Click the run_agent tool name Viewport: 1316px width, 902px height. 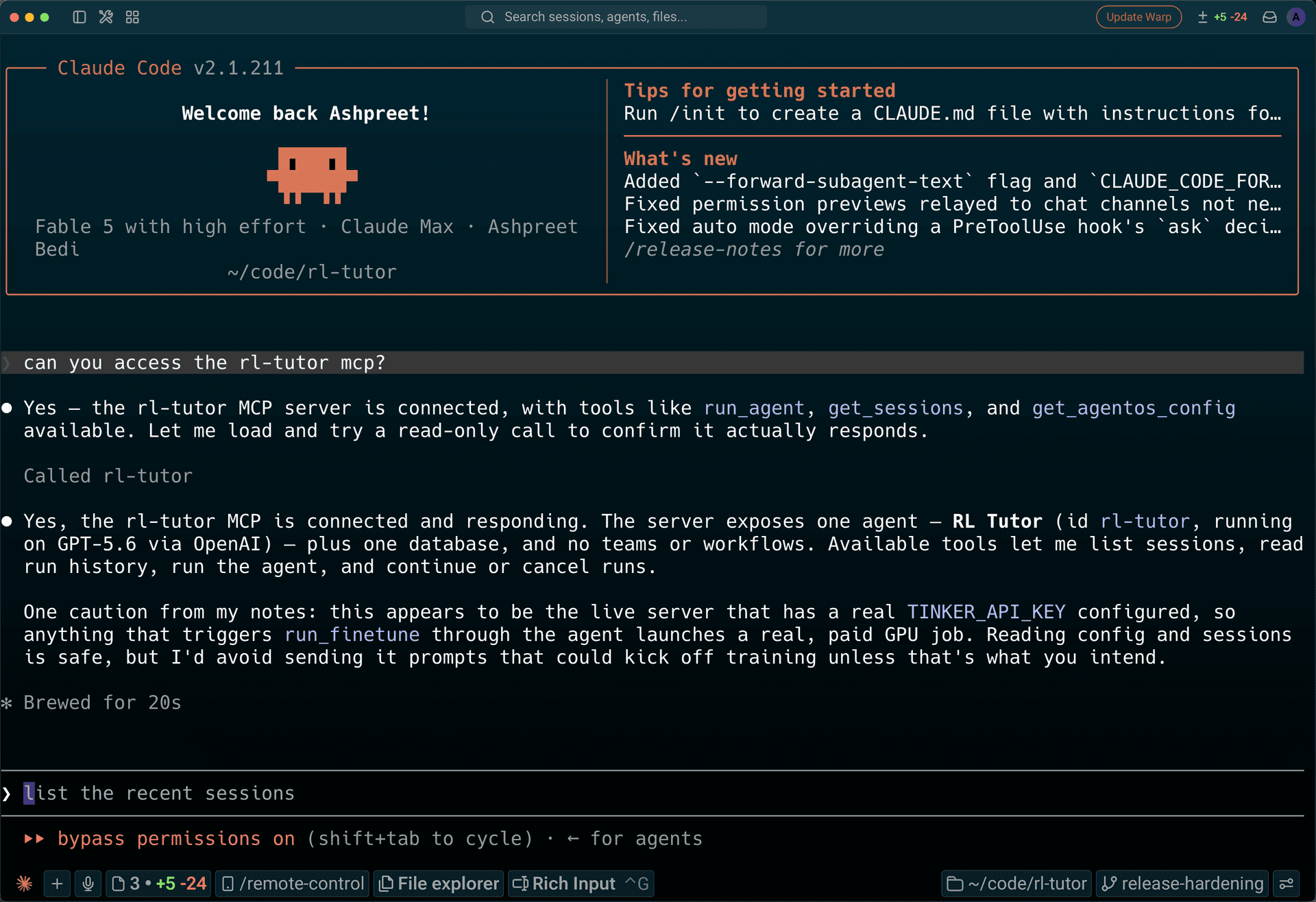click(754, 408)
